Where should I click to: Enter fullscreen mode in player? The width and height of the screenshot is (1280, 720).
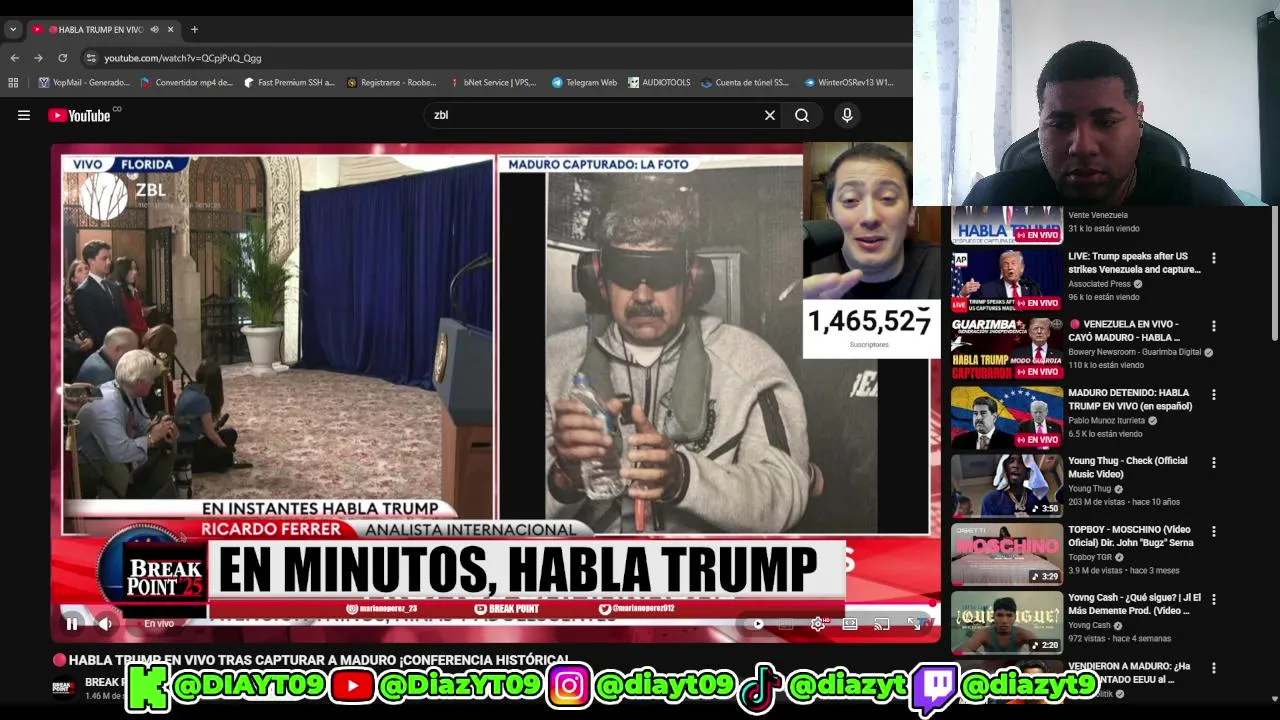[x=913, y=624]
